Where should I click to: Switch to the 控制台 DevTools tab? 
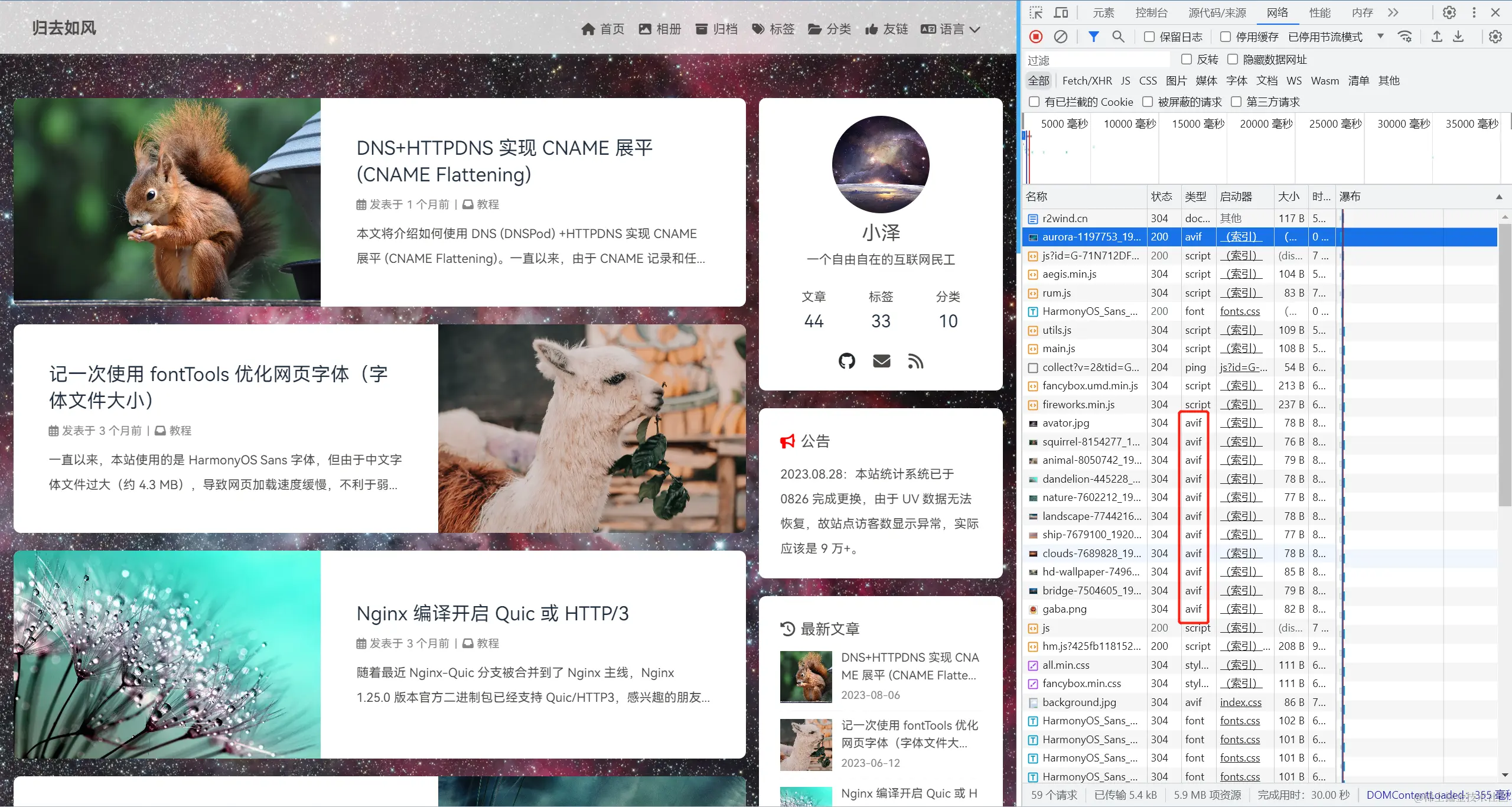(1151, 12)
